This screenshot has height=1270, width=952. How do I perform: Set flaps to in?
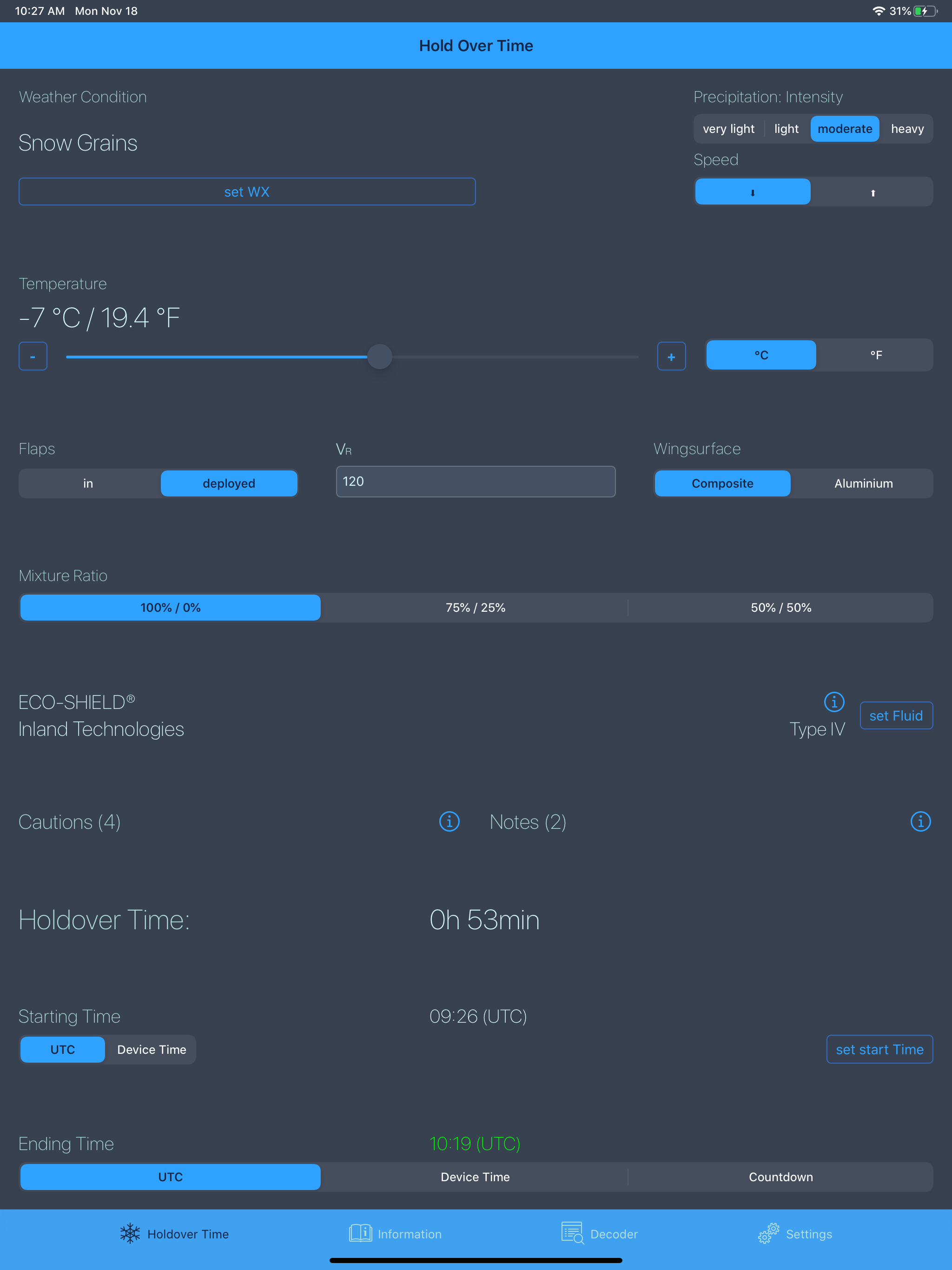(88, 483)
